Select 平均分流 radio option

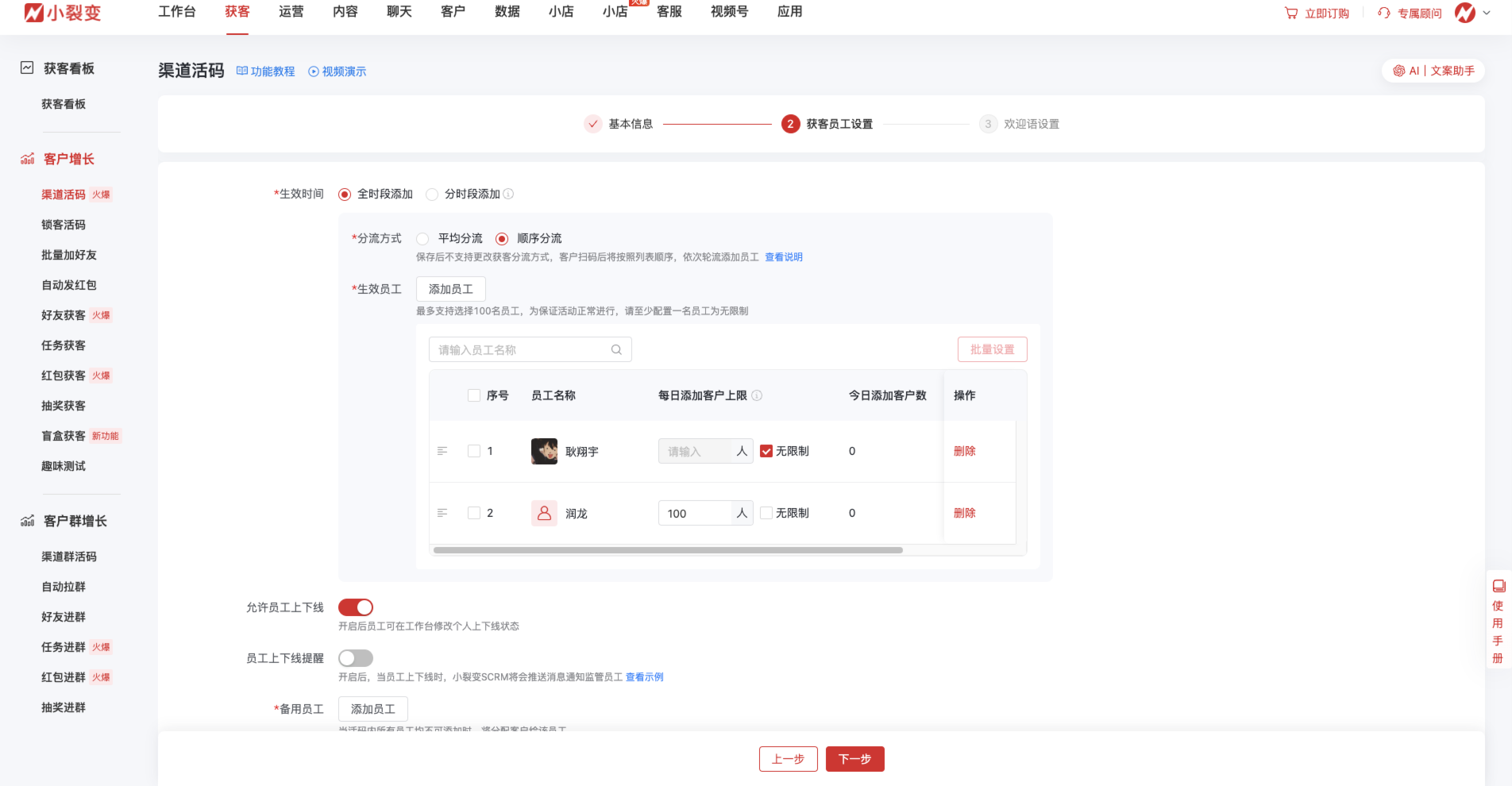423,239
